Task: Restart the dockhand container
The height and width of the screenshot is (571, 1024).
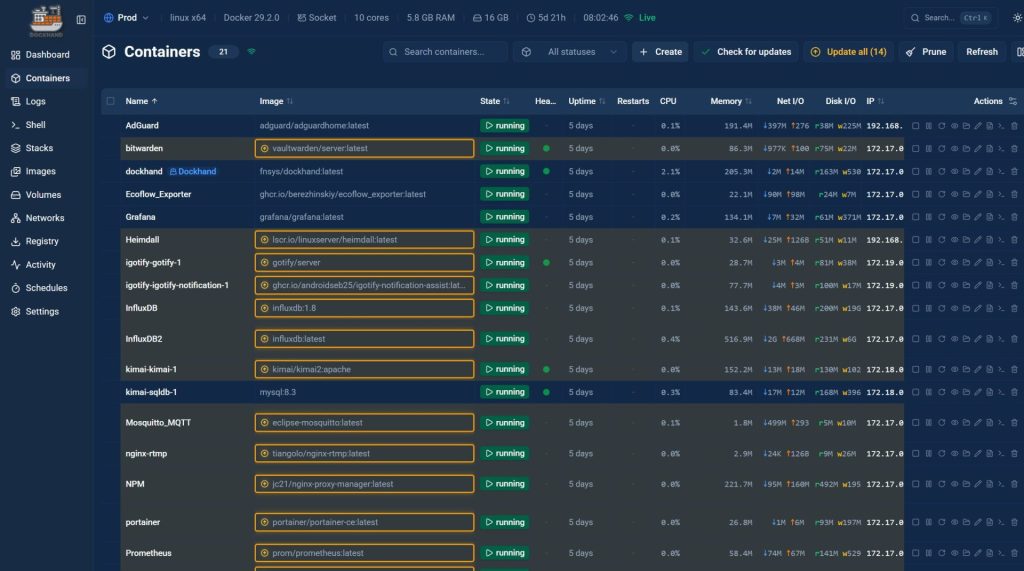Action: pos(941,171)
